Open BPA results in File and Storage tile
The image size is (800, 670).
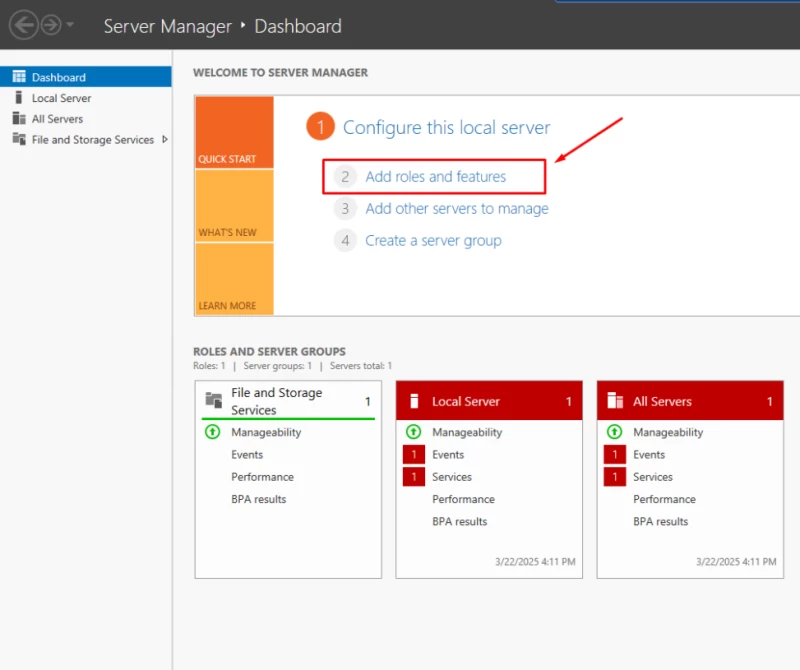(259, 499)
